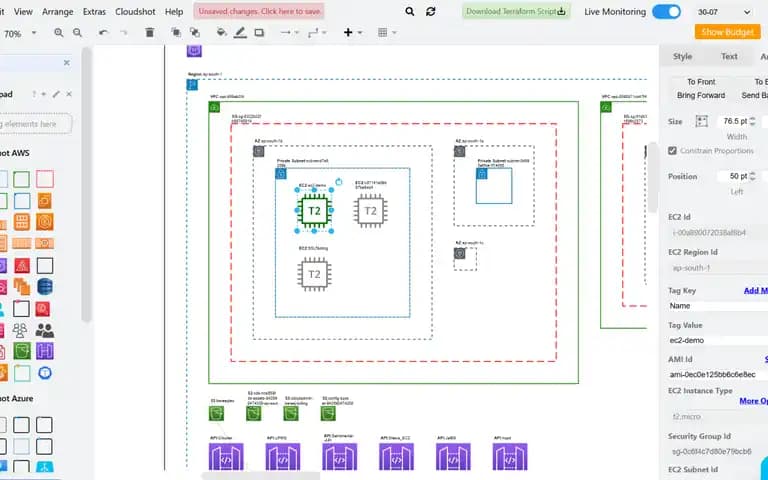Select the highlighted green T2 EC2 instance
This screenshot has width=768, height=480.
tap(314, 211)
